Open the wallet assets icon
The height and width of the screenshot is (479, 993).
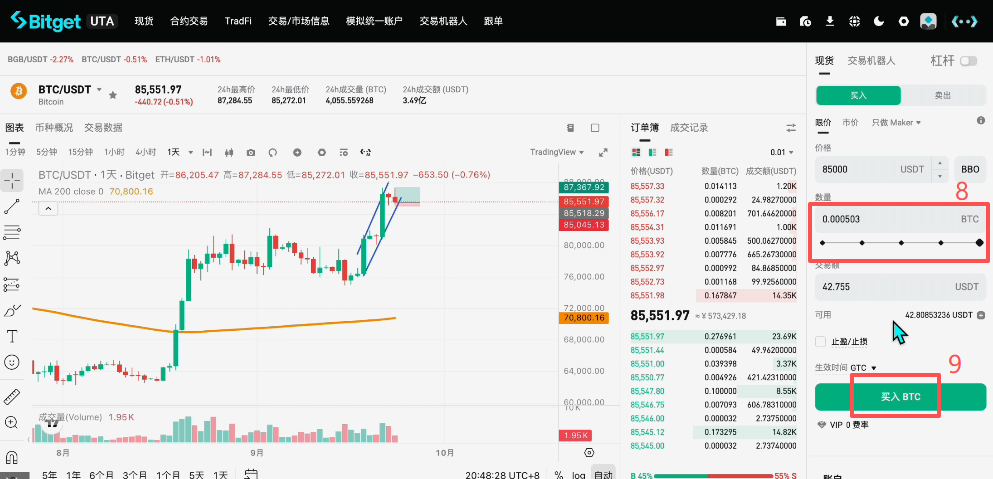(x=781, y=21)
